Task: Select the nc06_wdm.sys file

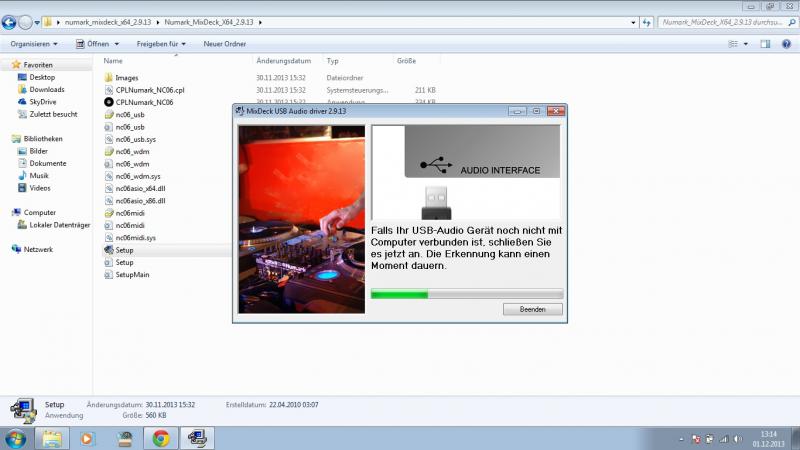Action: [x=138, y=176]
